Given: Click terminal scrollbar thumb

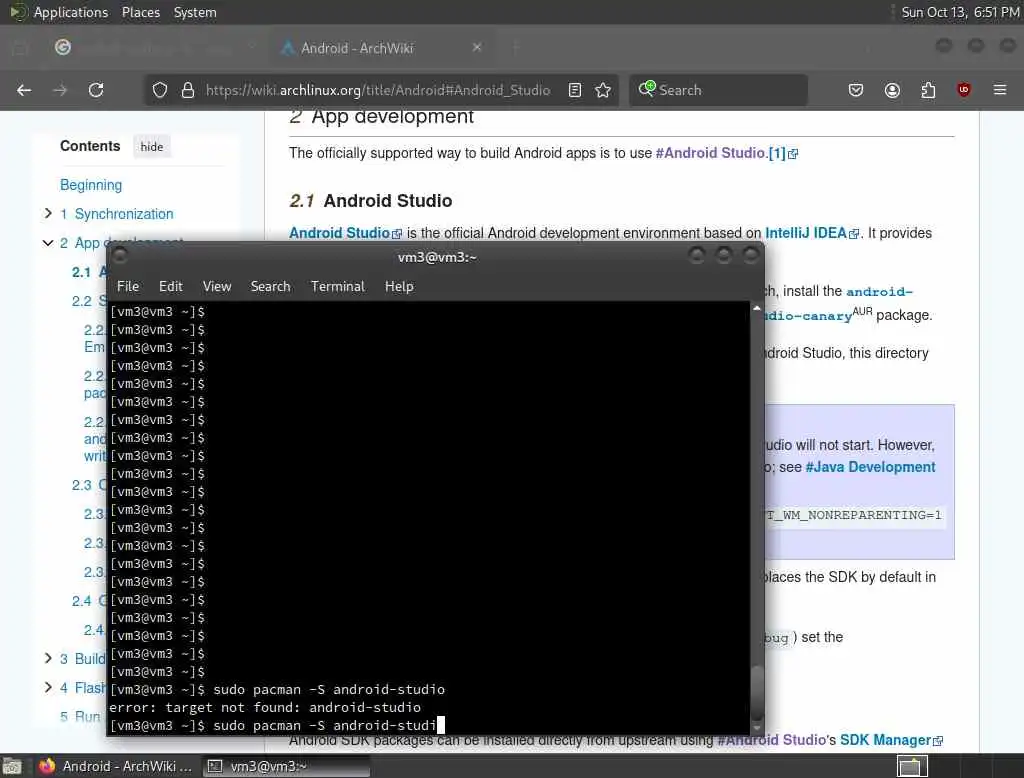Looking at the screenshot, I should pyautogui.click(x=757, y=692).
